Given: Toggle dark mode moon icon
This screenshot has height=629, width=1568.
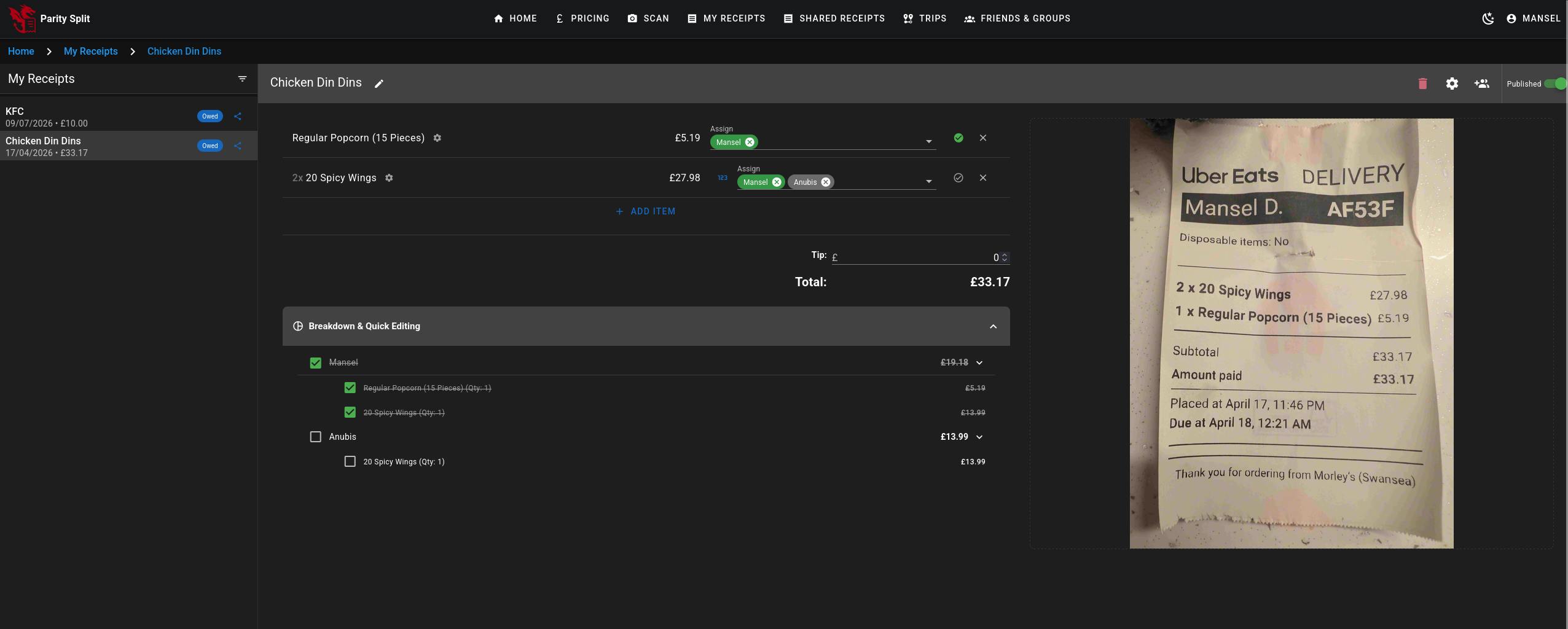Looking at the screenshot, I should click(x=1488, y=18).
